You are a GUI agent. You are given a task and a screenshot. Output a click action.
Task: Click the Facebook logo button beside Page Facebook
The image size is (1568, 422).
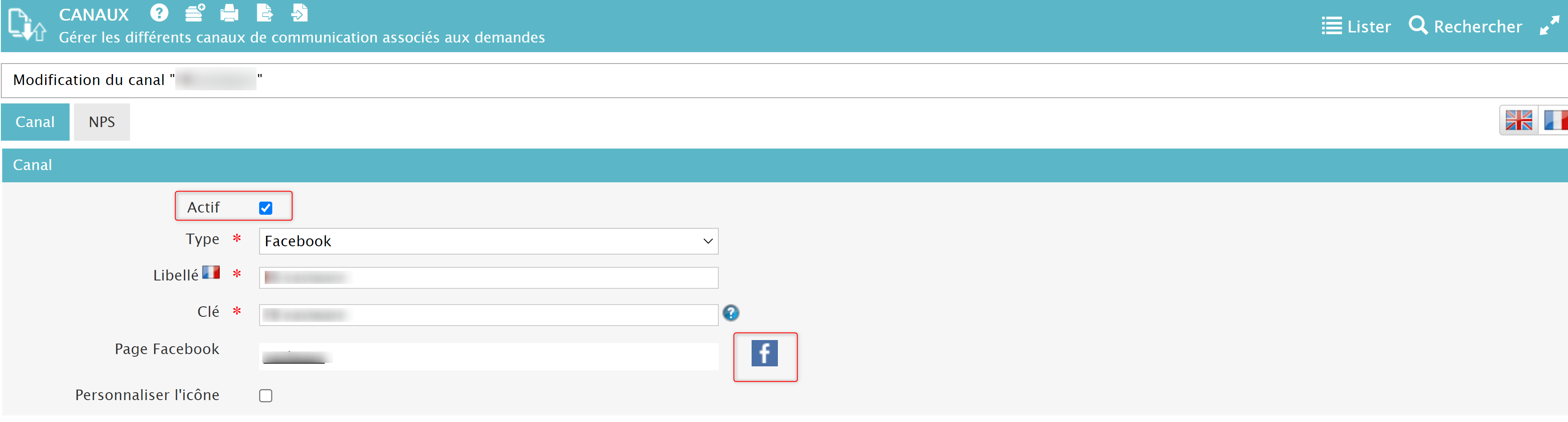point(765,353)
